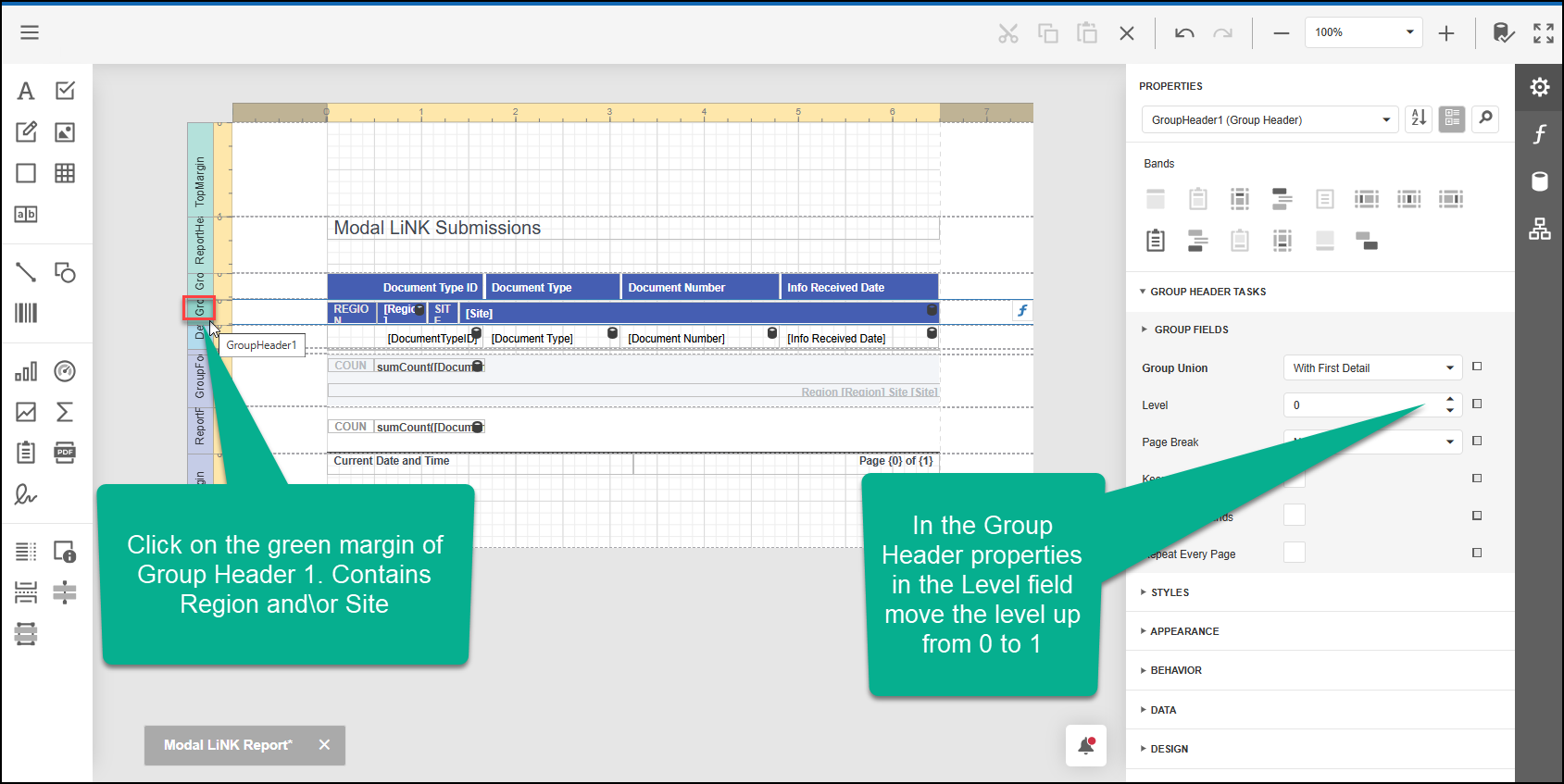Select the Line tool
The image size is (1564, 784).
click(x=26, y=272)
